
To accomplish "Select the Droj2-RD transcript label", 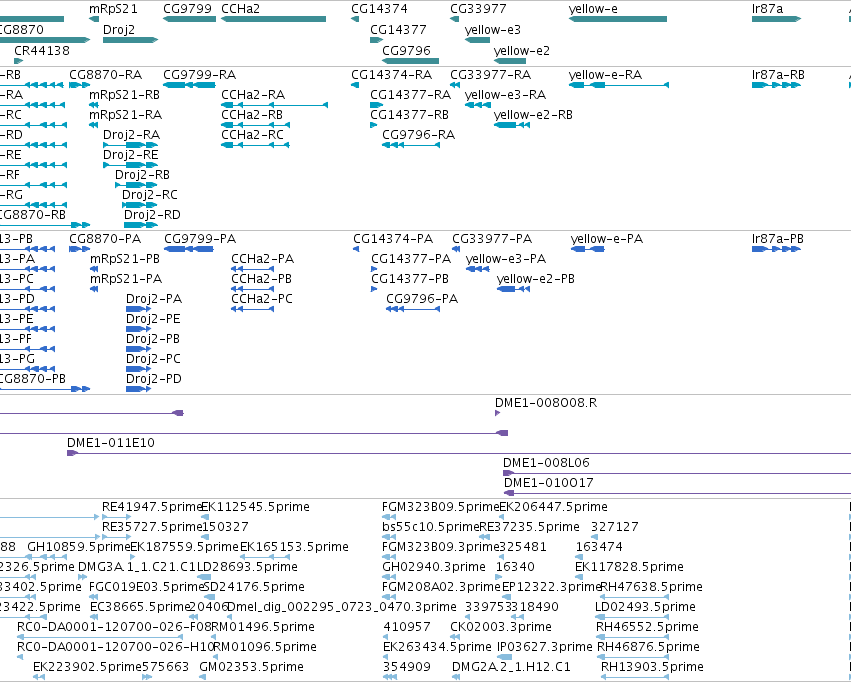I will point(152,214).
